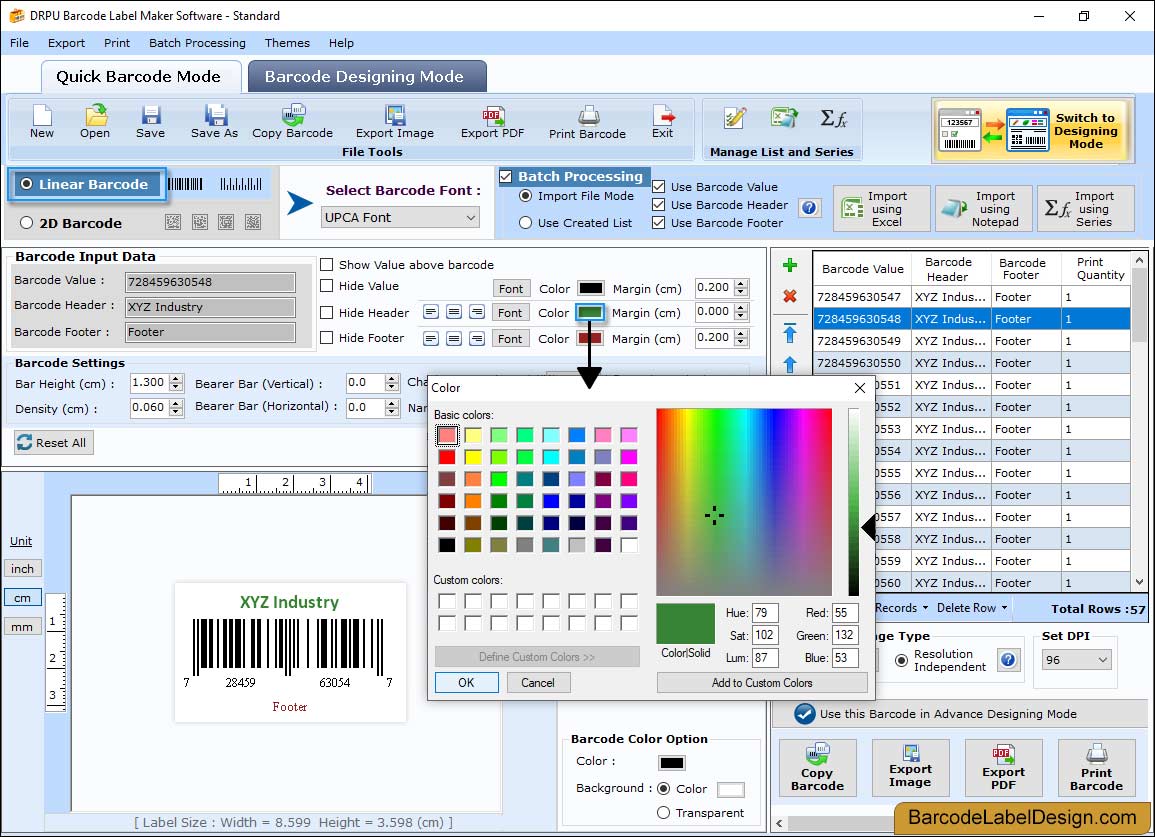Click the move-to-top arrow icon
The height and width of the screenshot is (837, 1155).
click(790, 333)
